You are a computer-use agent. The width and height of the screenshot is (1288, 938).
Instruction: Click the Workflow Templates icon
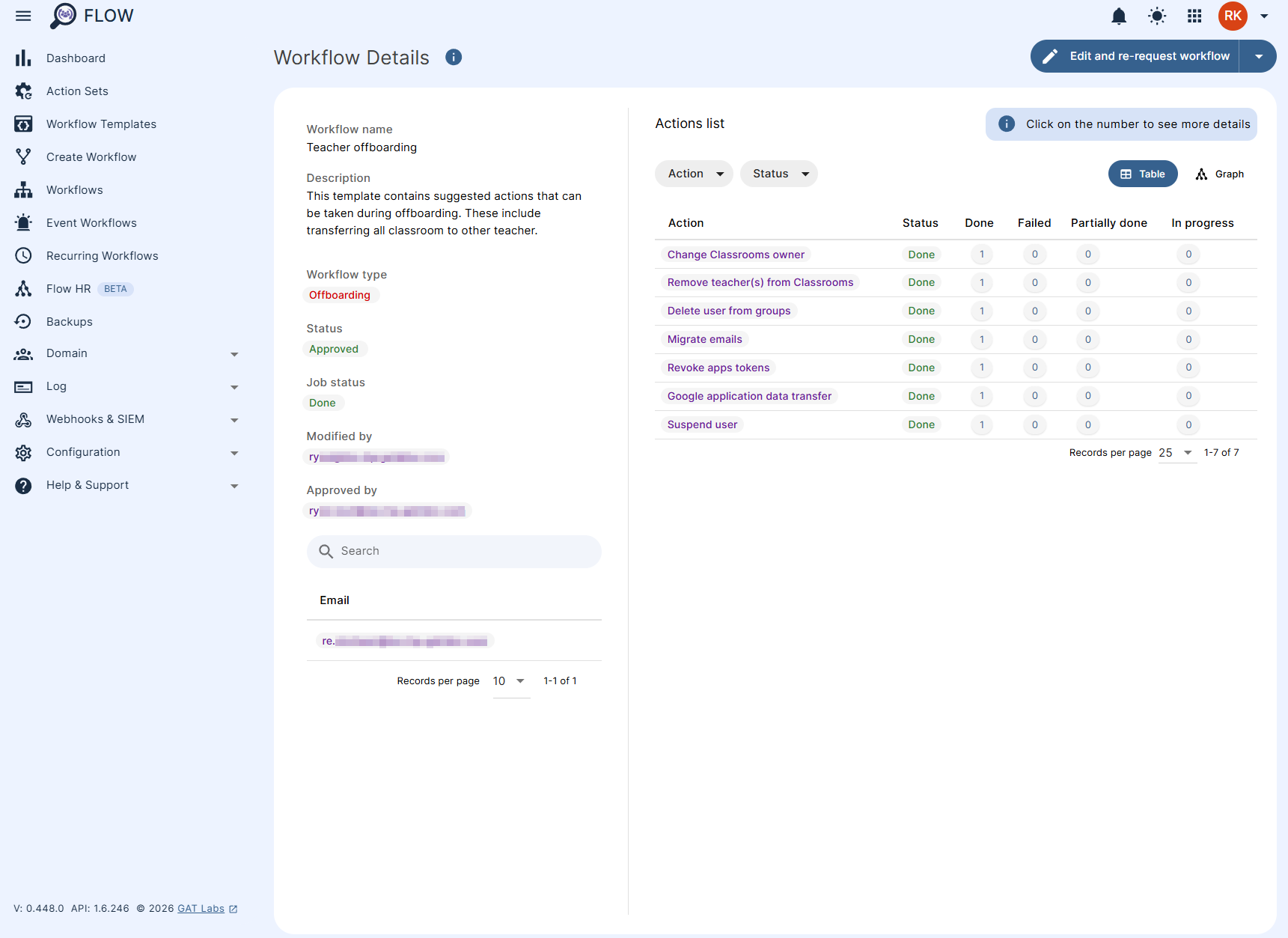pos(24,124)
